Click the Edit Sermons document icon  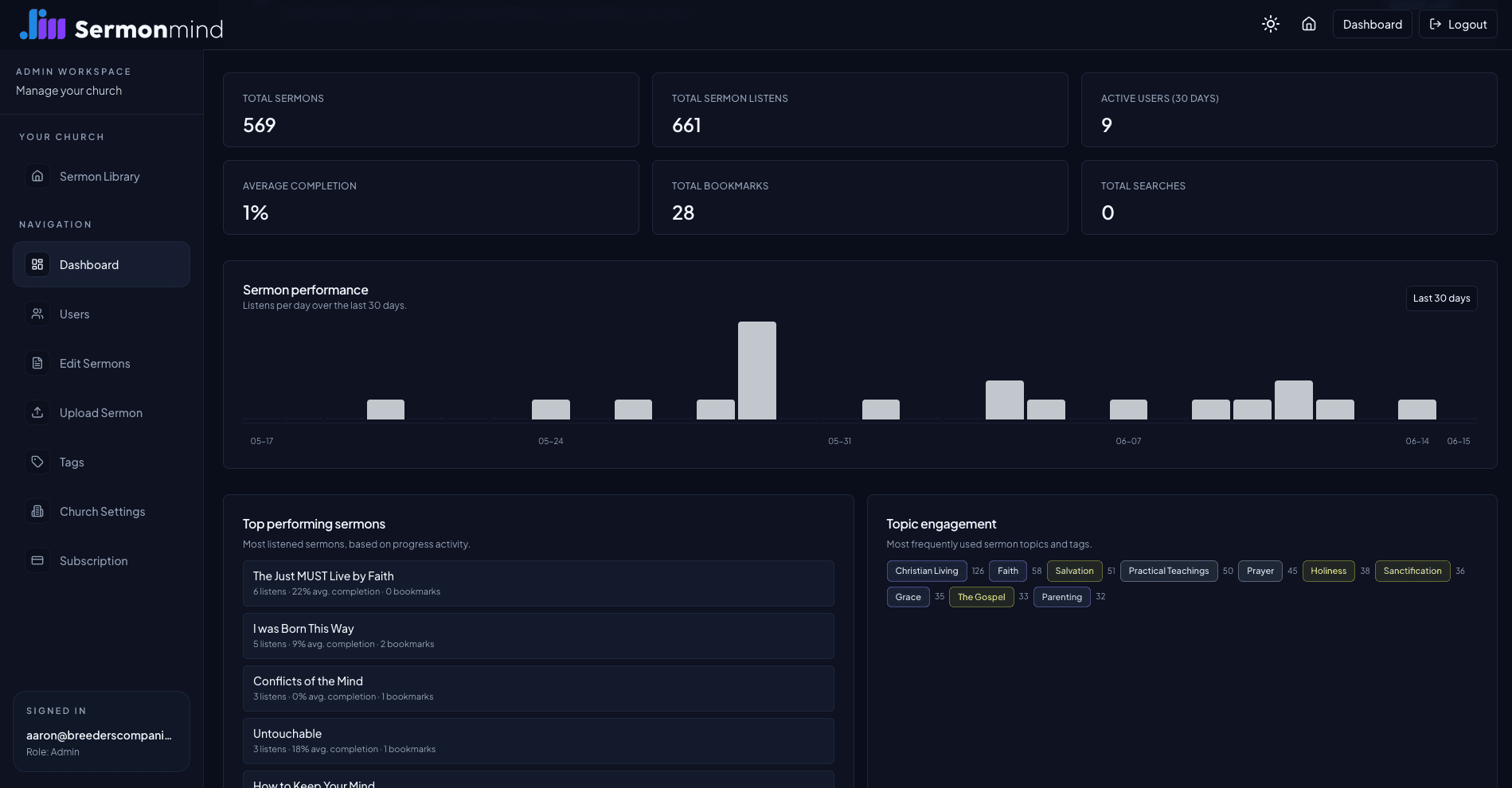coord(37,363)
